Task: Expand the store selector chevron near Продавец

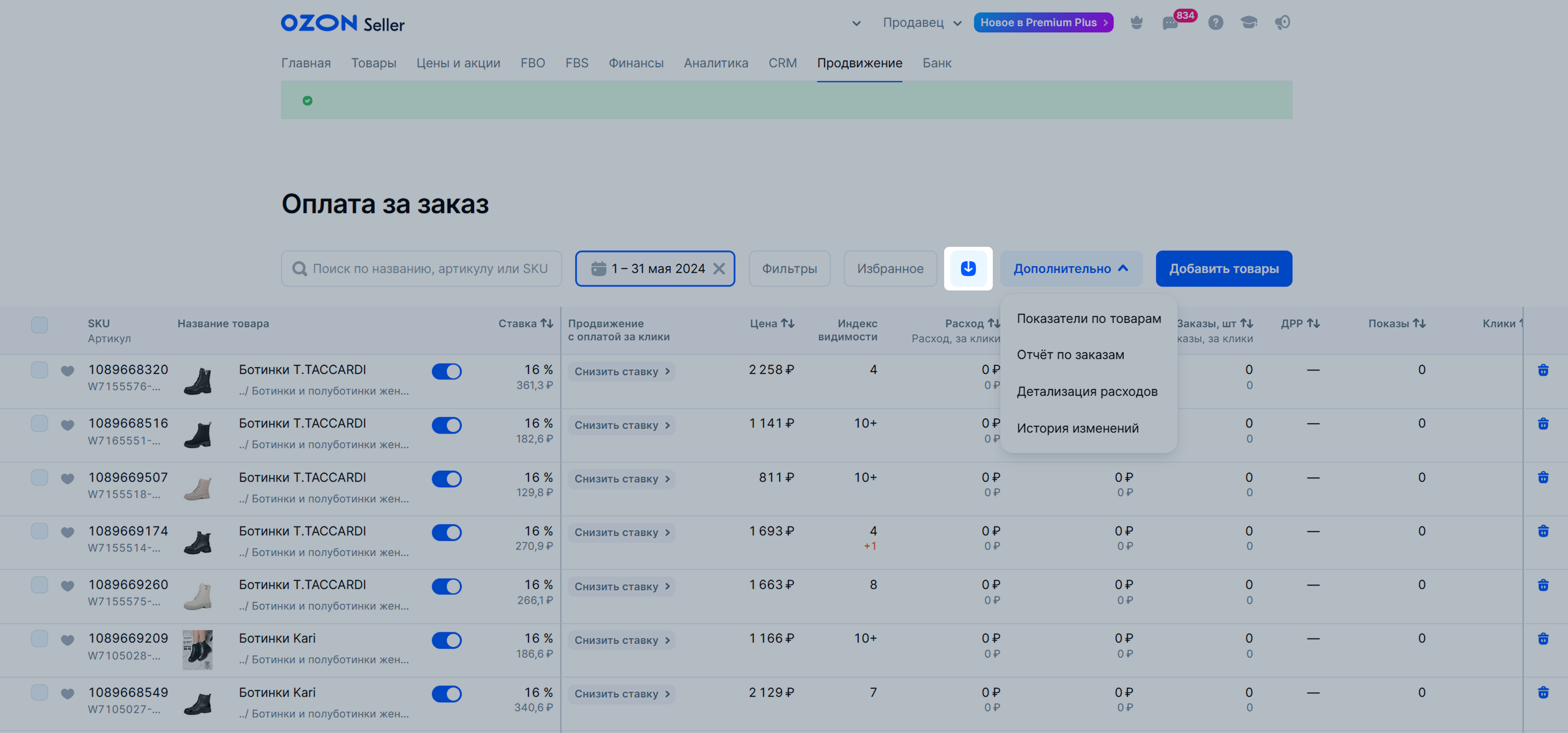Action: click(x=856, y=23)
